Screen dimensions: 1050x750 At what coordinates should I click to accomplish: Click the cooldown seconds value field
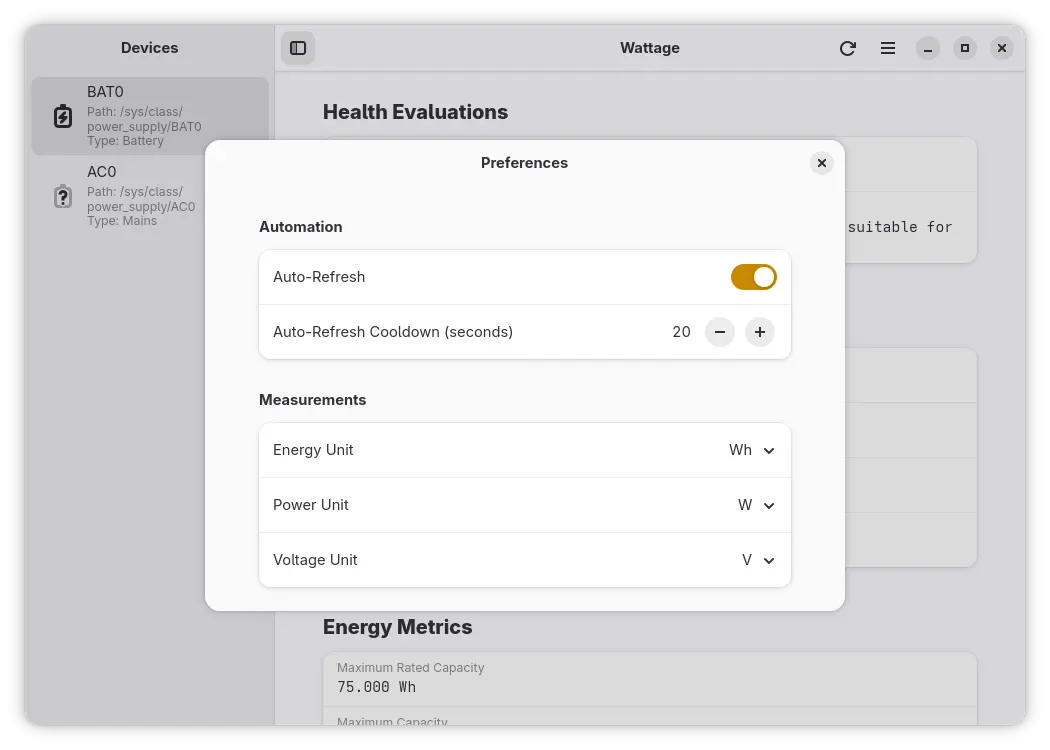coord(681,332)
